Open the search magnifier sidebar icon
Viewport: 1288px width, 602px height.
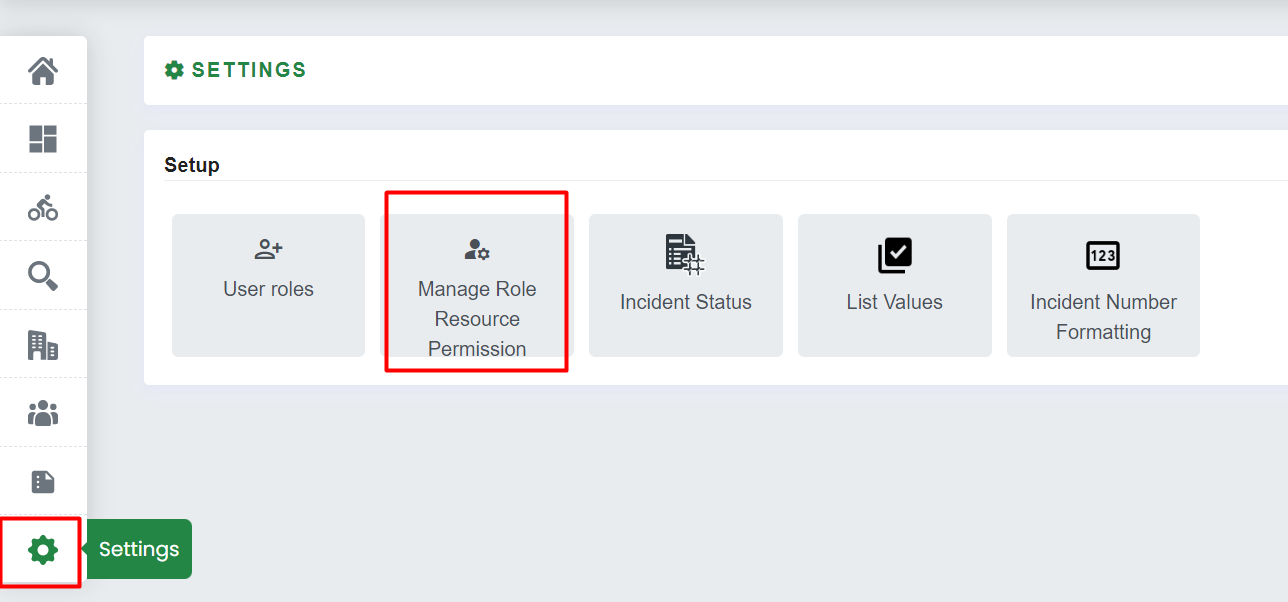coord(43,275)
